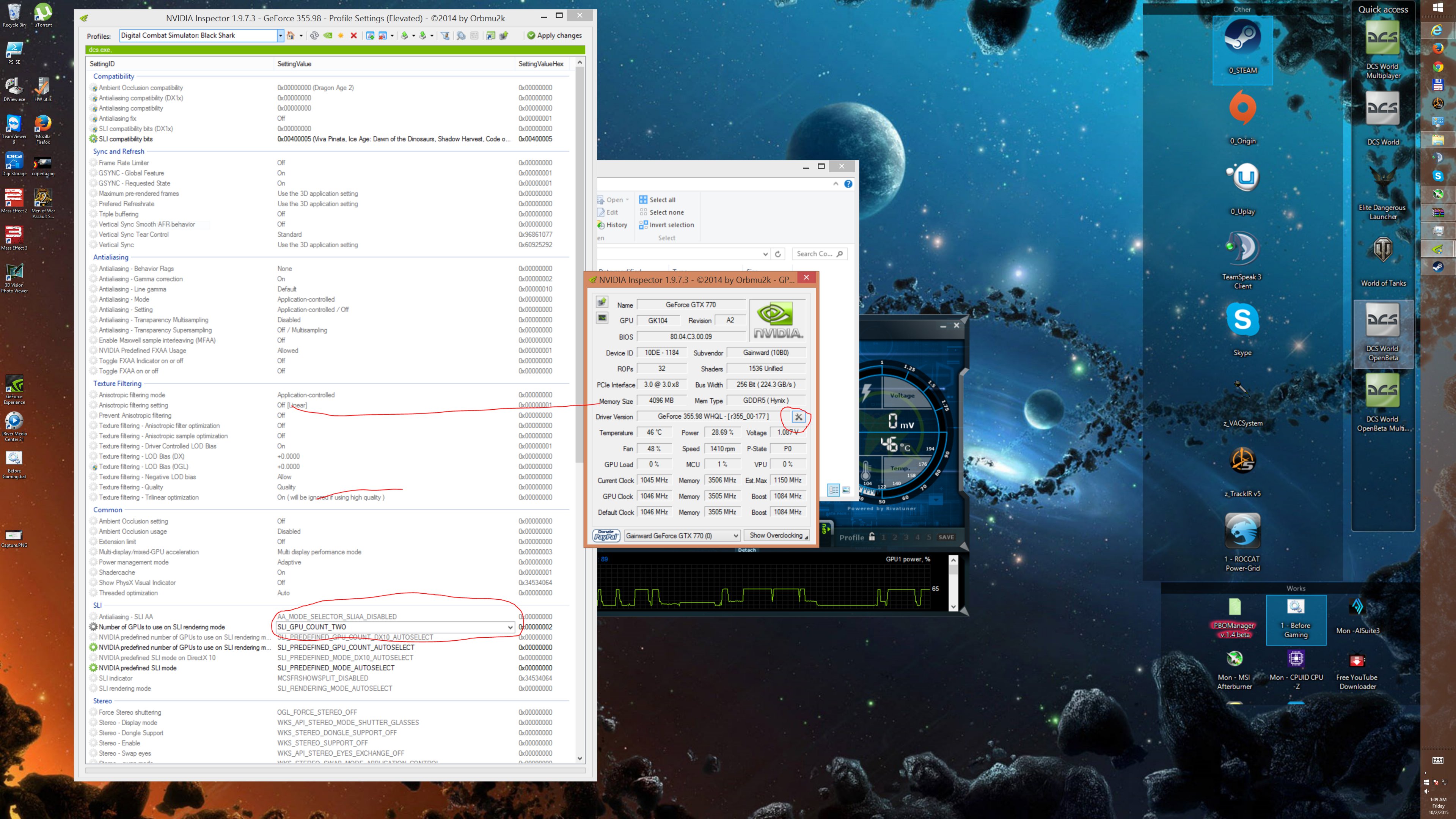Open the TeamSpeak 3 Client shortcut
The height and width of the screenshot is (819, 1456).
[x=1242, y=260]
